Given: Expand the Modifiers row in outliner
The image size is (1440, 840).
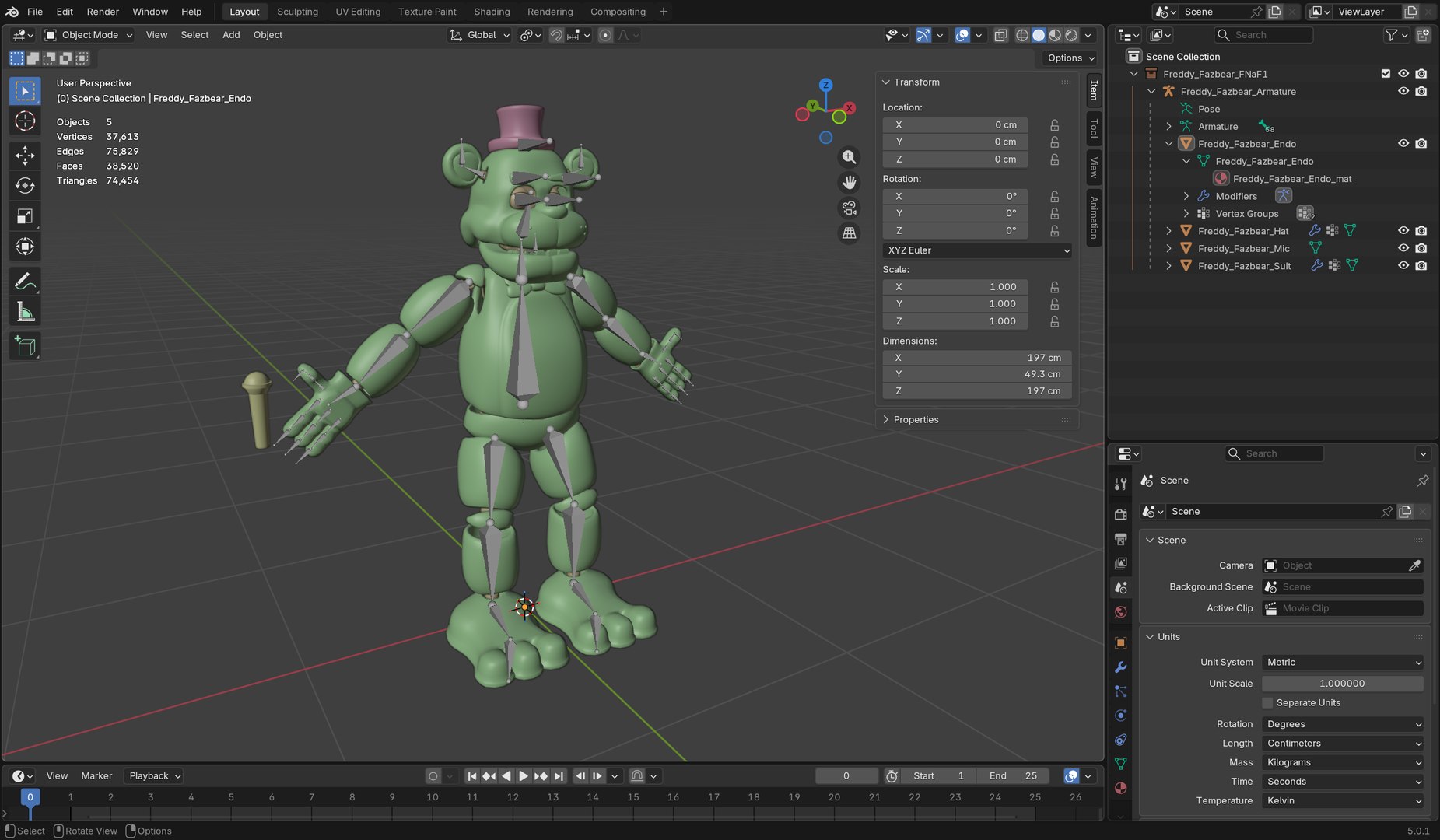Looking at the screenshot, I should (1186, 196).
